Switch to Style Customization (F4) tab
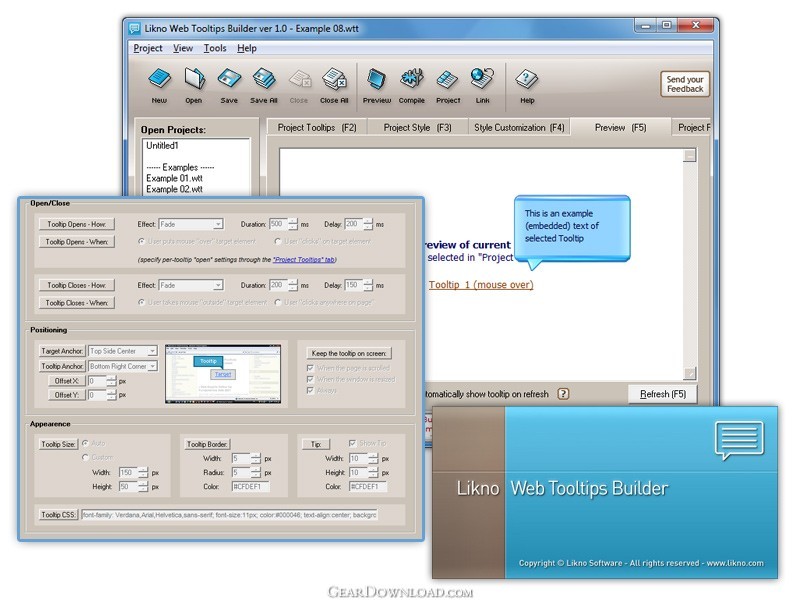The height and width of the screenshot is (600, 800). click(519, 128)
